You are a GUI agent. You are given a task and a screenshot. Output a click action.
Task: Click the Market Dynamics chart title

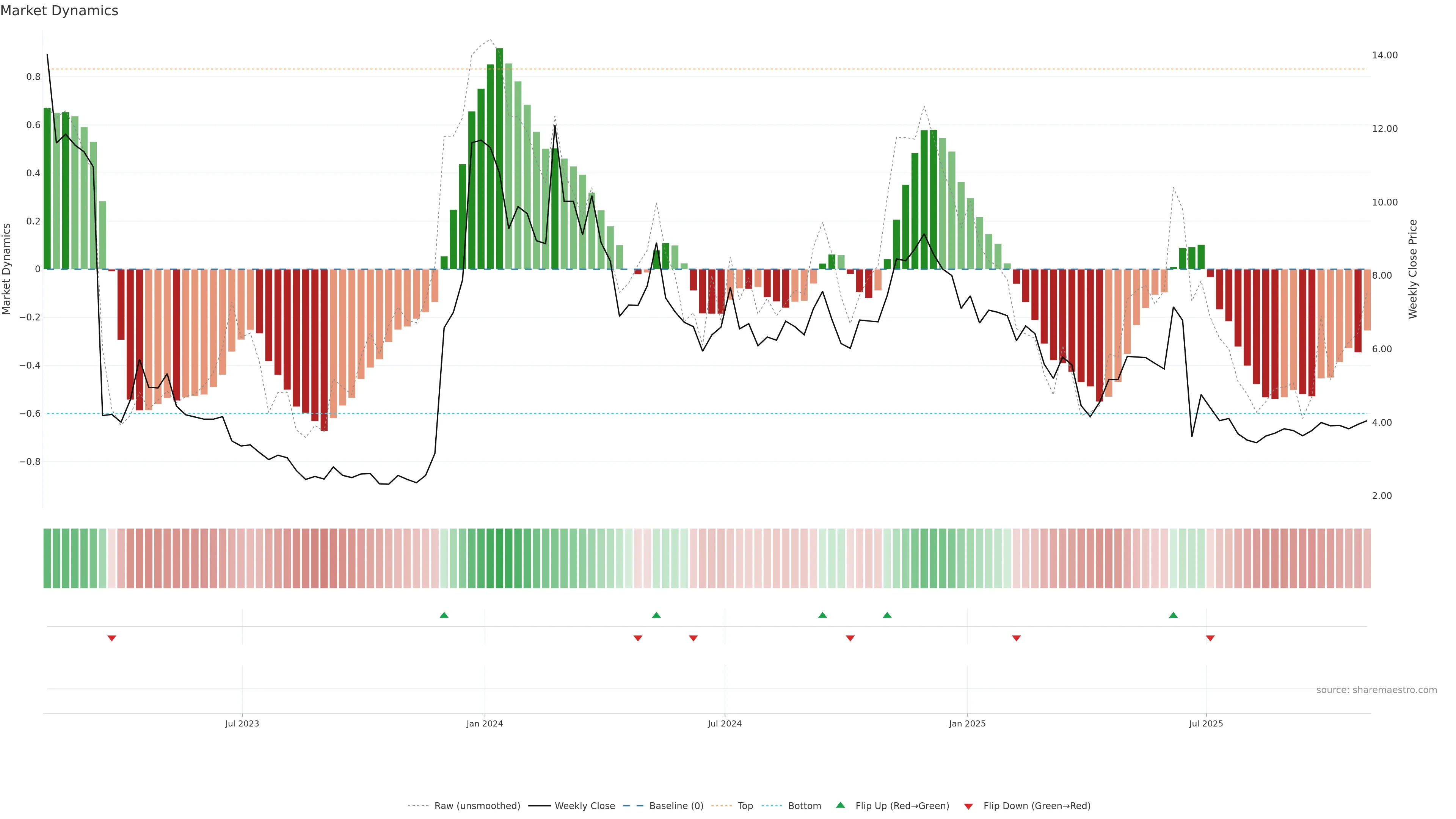pos(60,11)
